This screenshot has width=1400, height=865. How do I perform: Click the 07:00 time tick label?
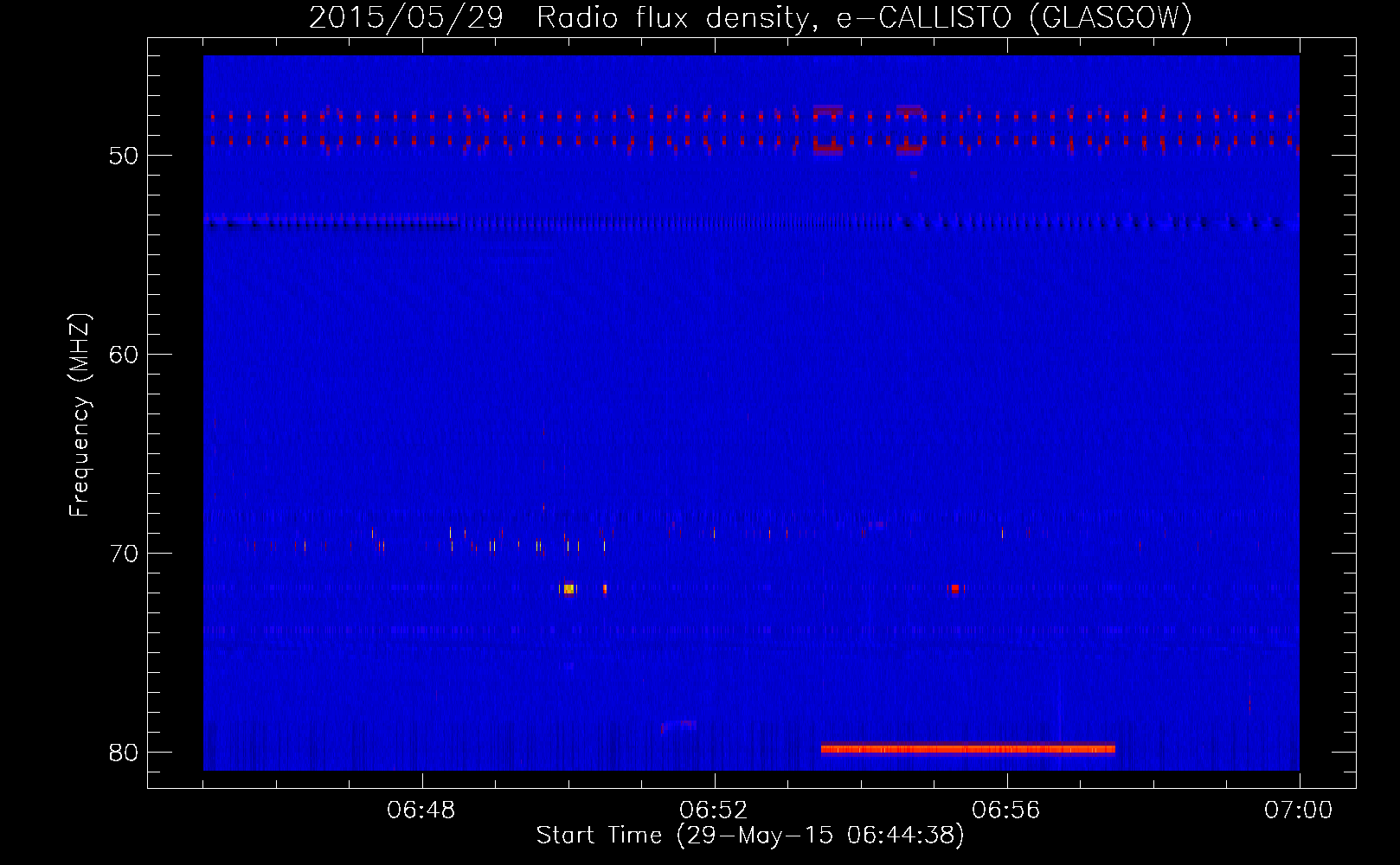point(1298,811)
